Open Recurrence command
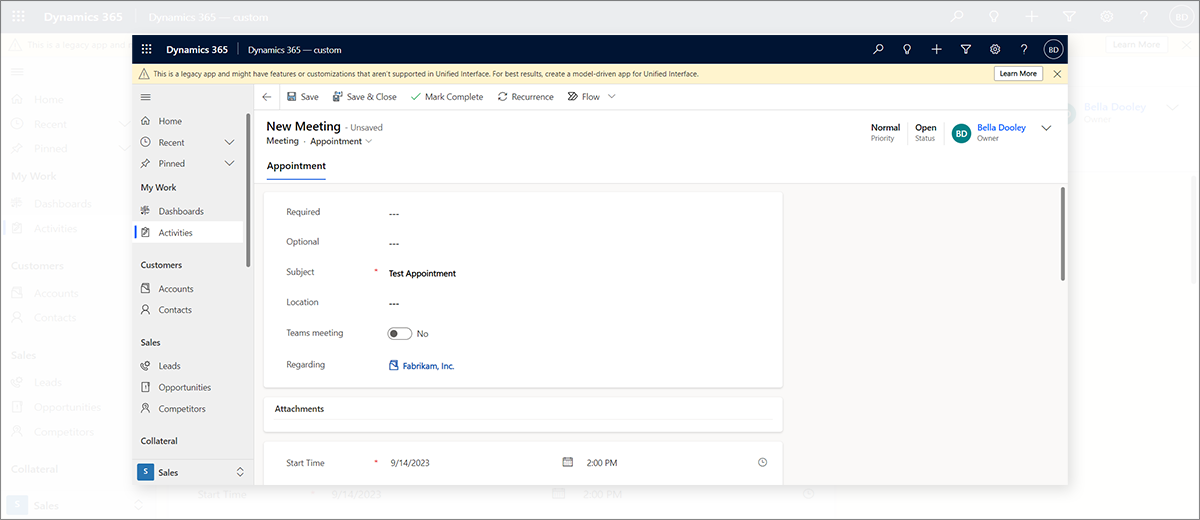This screenshot has width=1200, height=520. click(525, 97)
